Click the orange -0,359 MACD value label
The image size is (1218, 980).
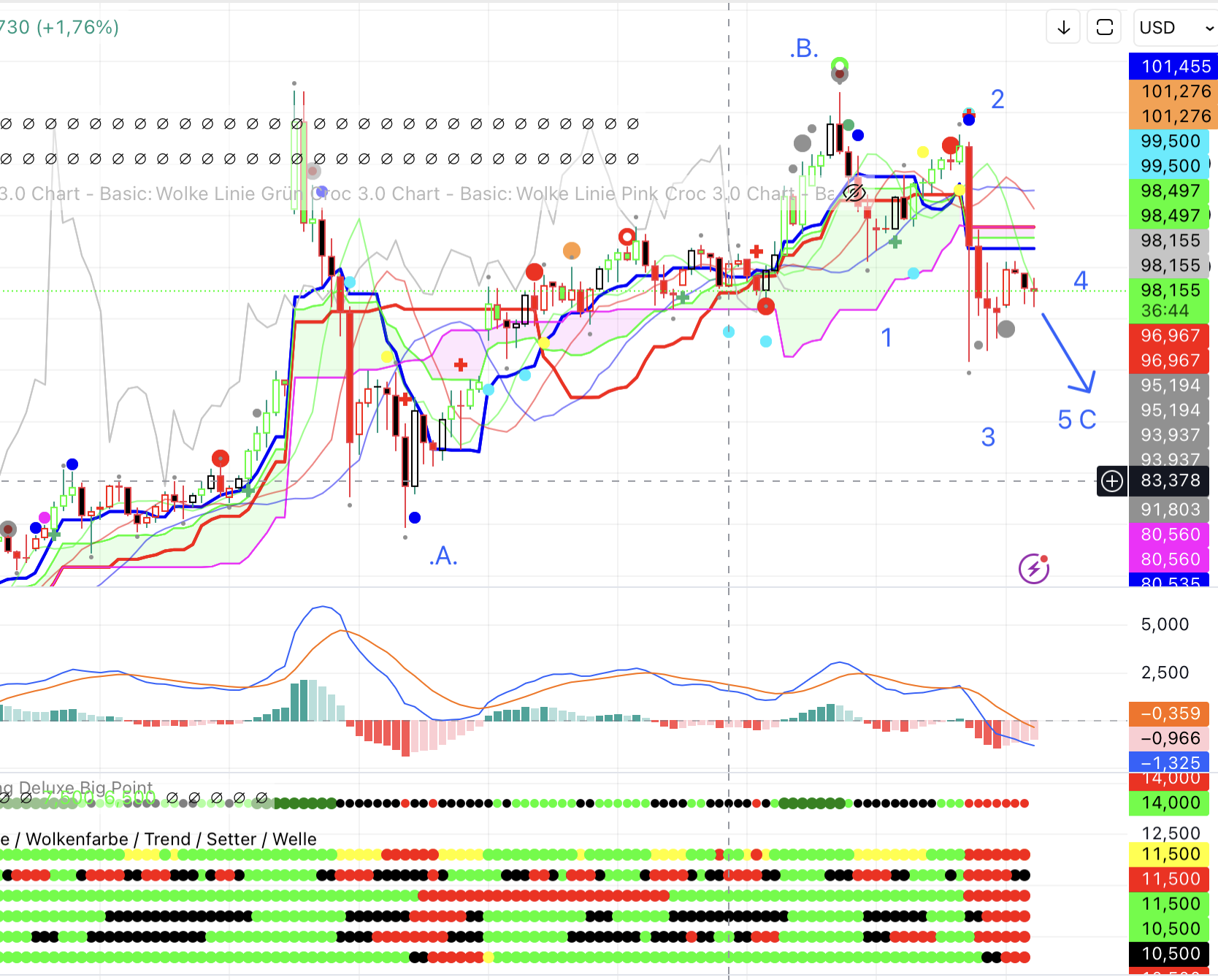[x=1170, y=713]
